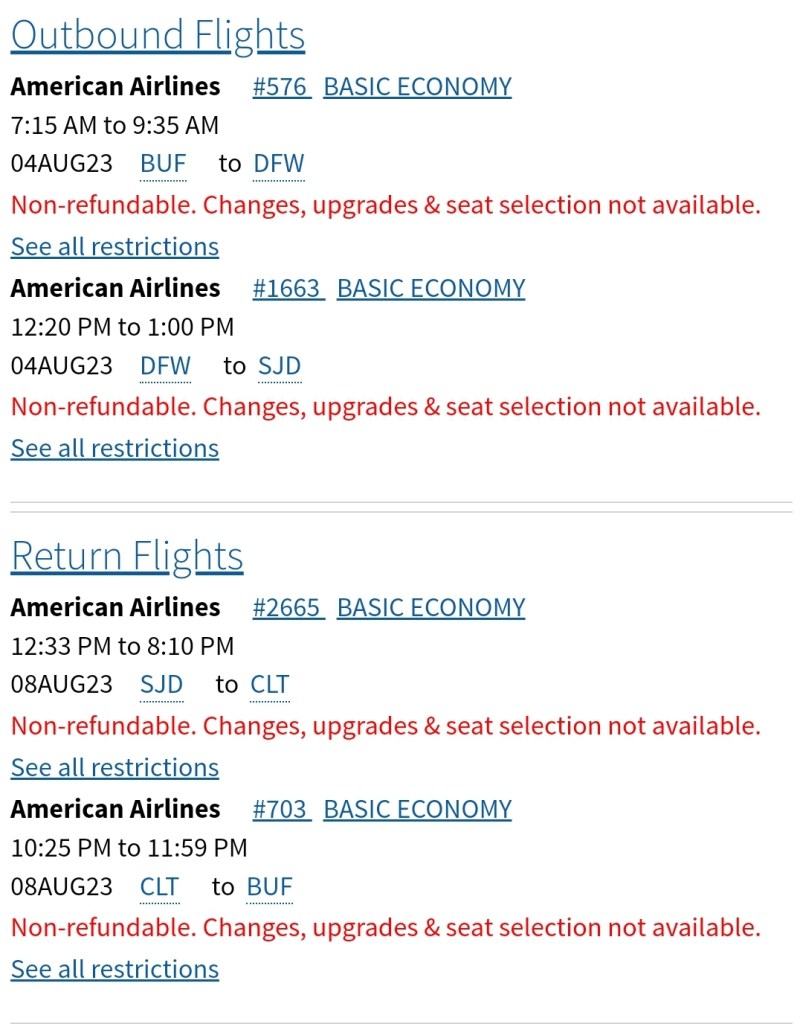The image size is (803, 1024).
Task: Click CLT arrival airport code on flight #2665
Action: [x=269, y=685]
